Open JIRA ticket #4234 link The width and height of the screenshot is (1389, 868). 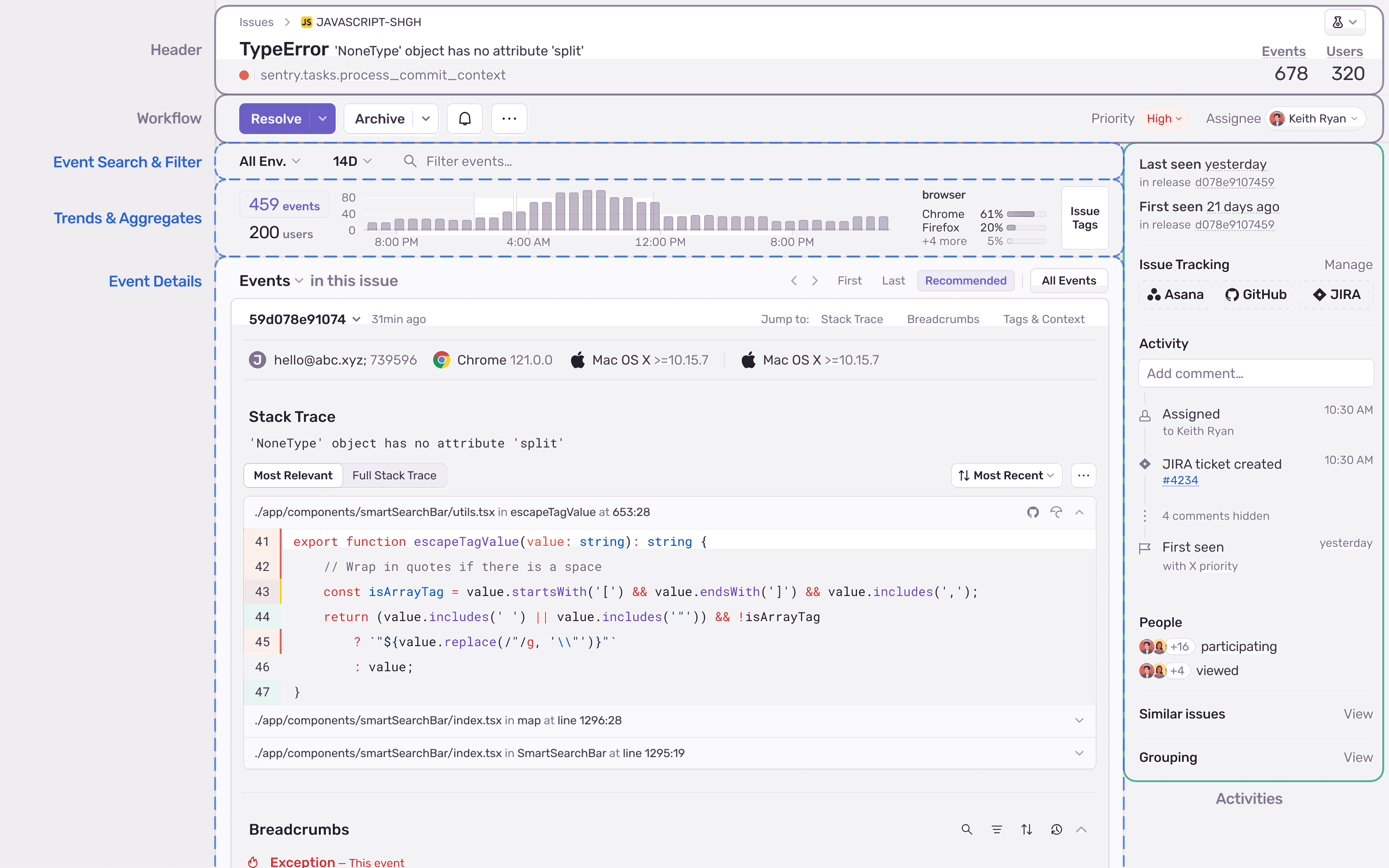point(1180,480)
